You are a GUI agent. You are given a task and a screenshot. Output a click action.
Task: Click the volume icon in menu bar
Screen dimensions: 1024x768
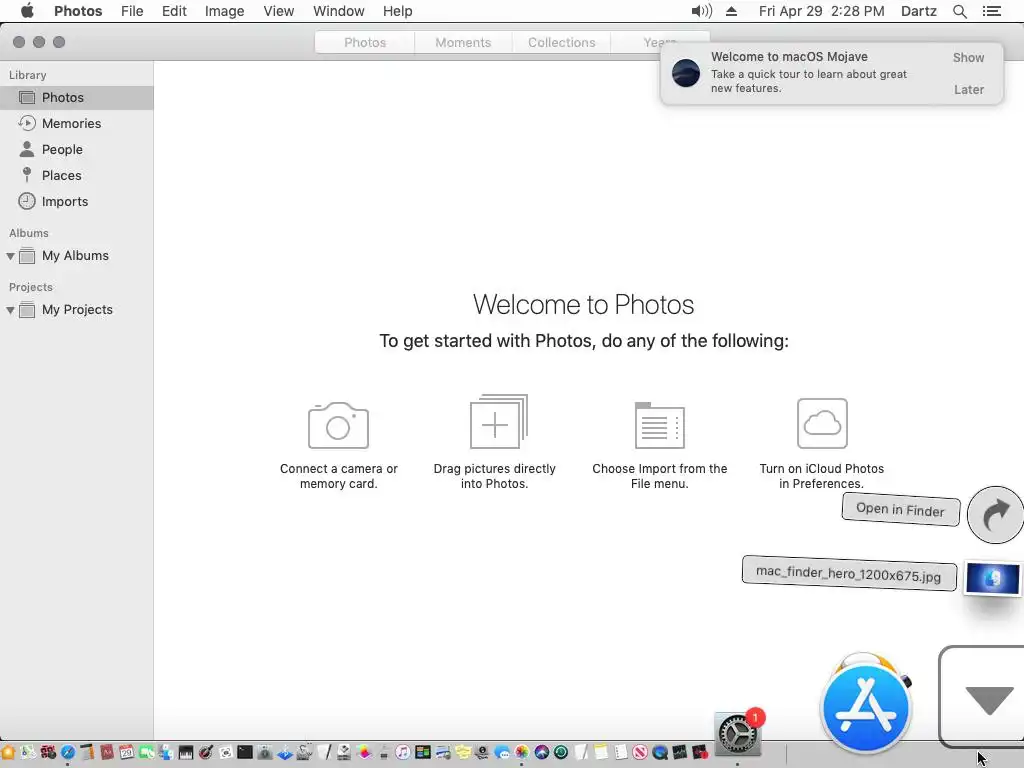702,11
